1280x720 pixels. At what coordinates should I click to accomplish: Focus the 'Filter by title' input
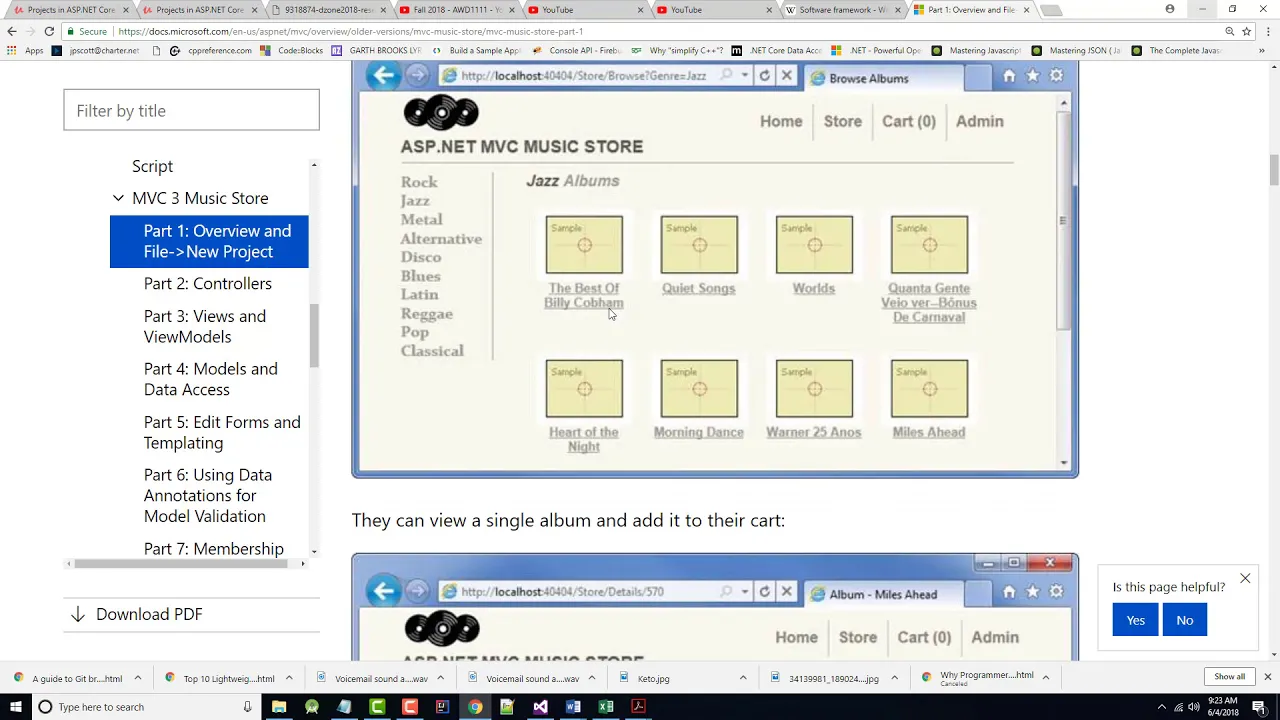click(x=191, y=110)
